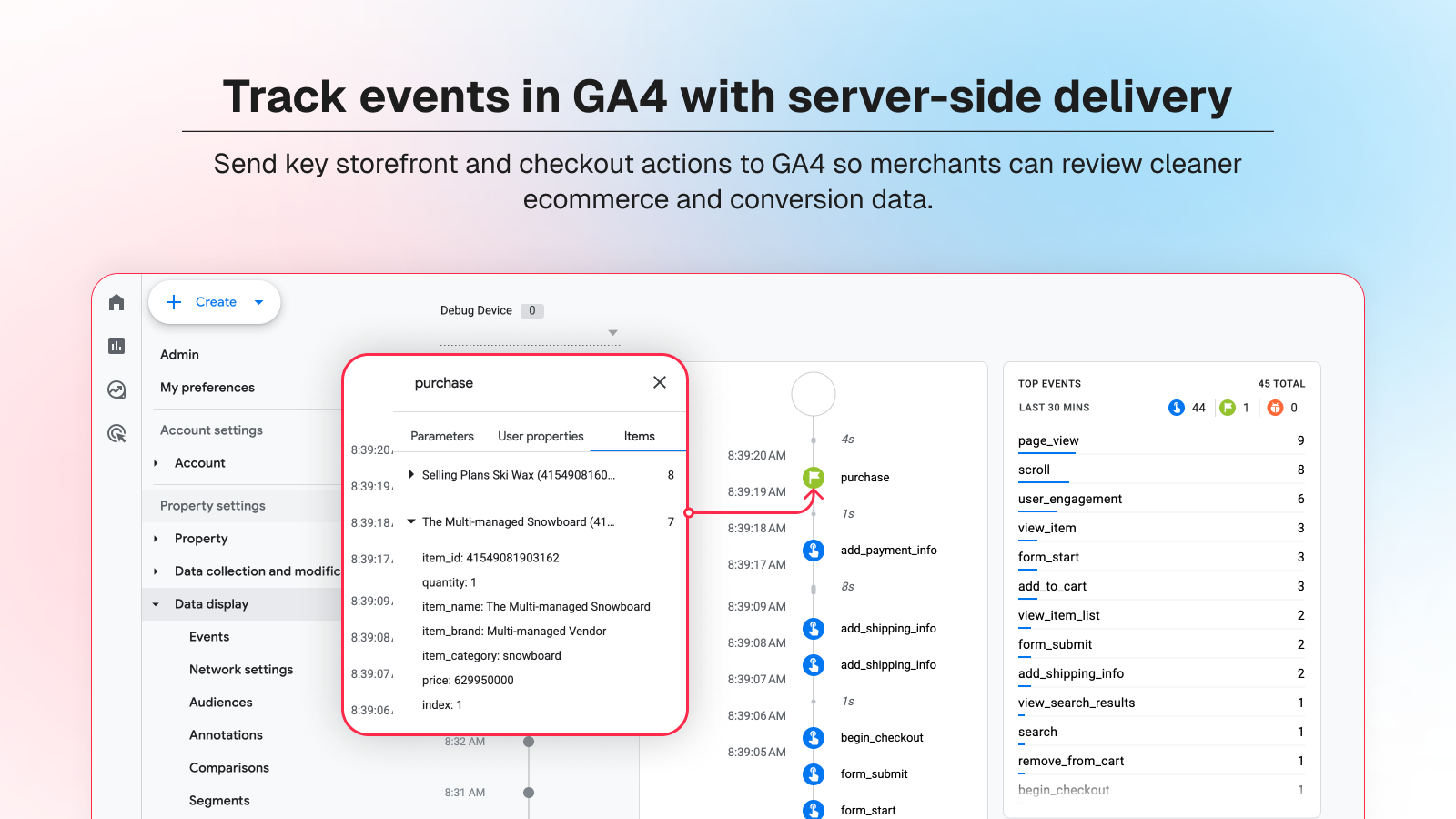The height and width of the screenshot is (819, 1456).
Task: Click the orange errors count icon
Action: (x=1276, y=408)
